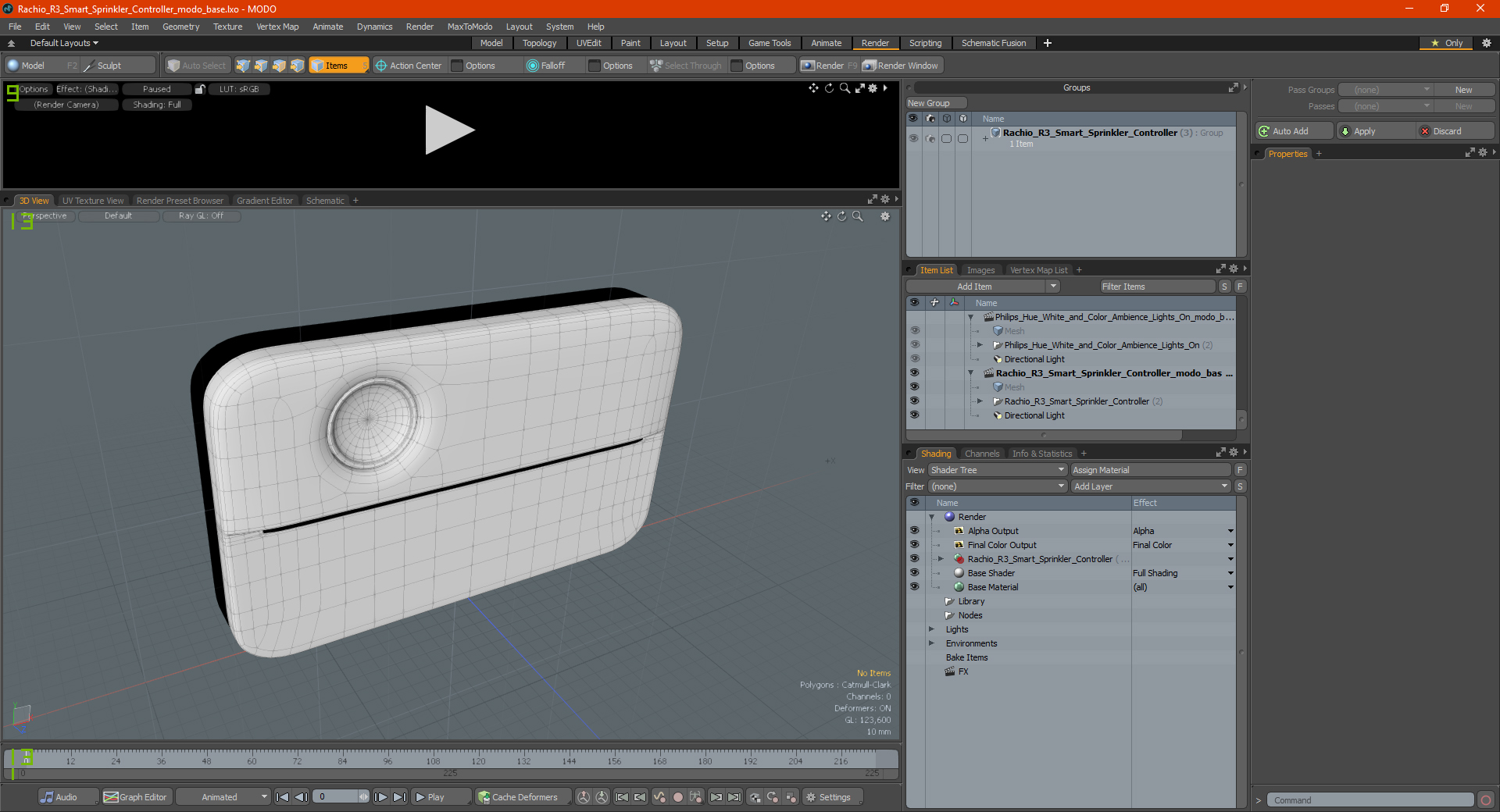Start the render preview play button
This screenshot has width=1500, height=812.
click(449, 130)
